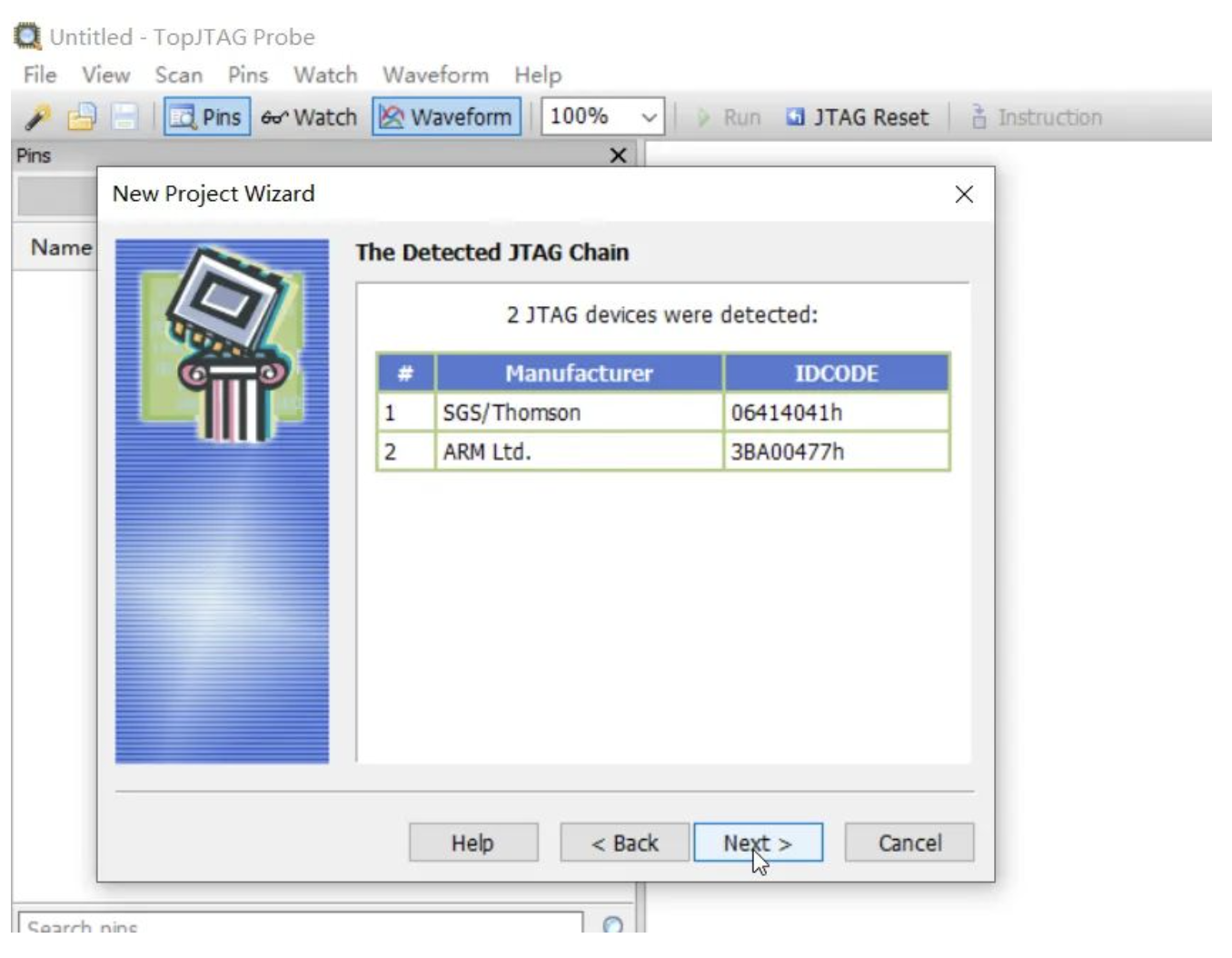Click the < Back button

[624, 843]
